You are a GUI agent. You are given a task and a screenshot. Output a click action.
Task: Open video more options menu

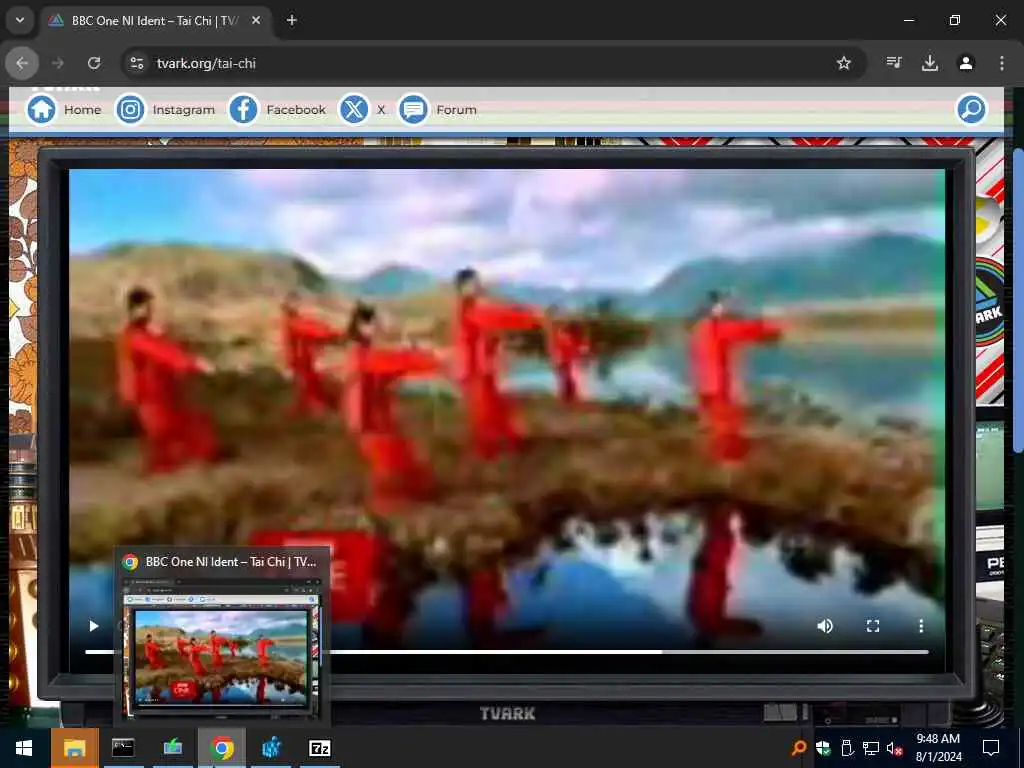[921, 626]
